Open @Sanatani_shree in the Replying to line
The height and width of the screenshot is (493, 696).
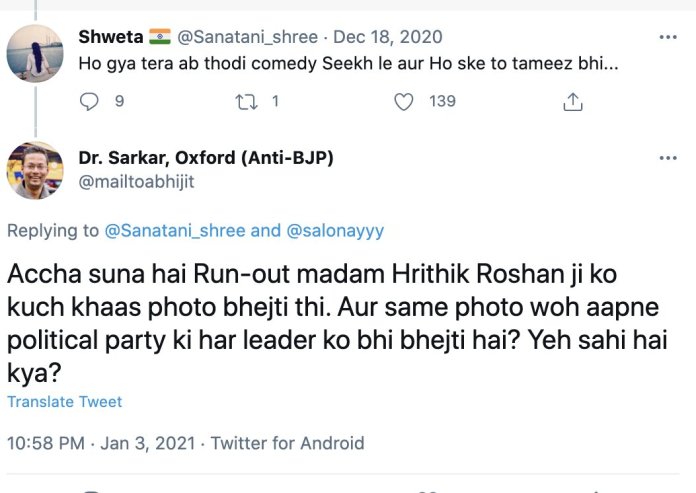click(175, 231)
